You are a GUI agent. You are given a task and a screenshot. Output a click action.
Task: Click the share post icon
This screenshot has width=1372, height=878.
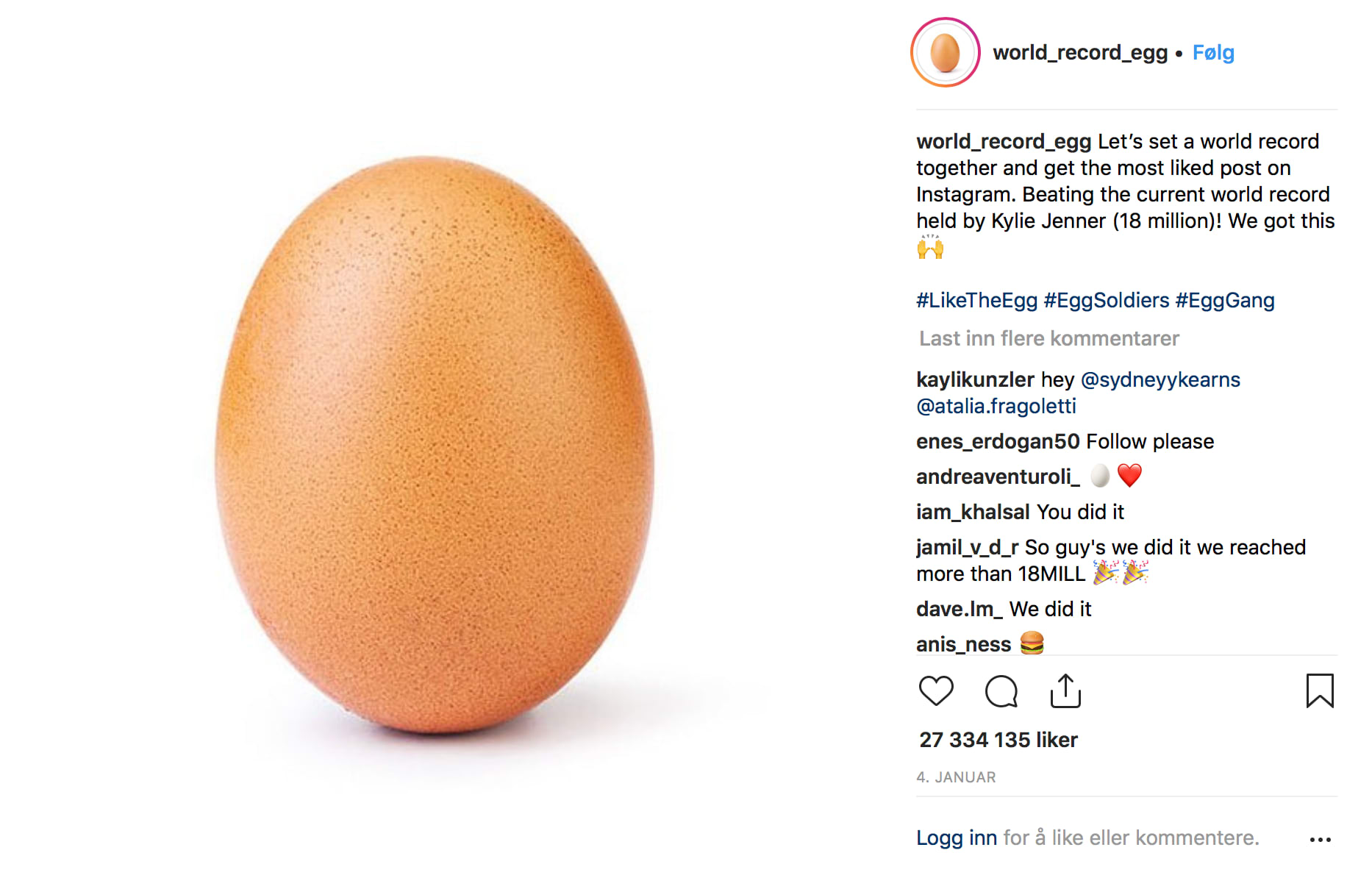coord(1065,691)
